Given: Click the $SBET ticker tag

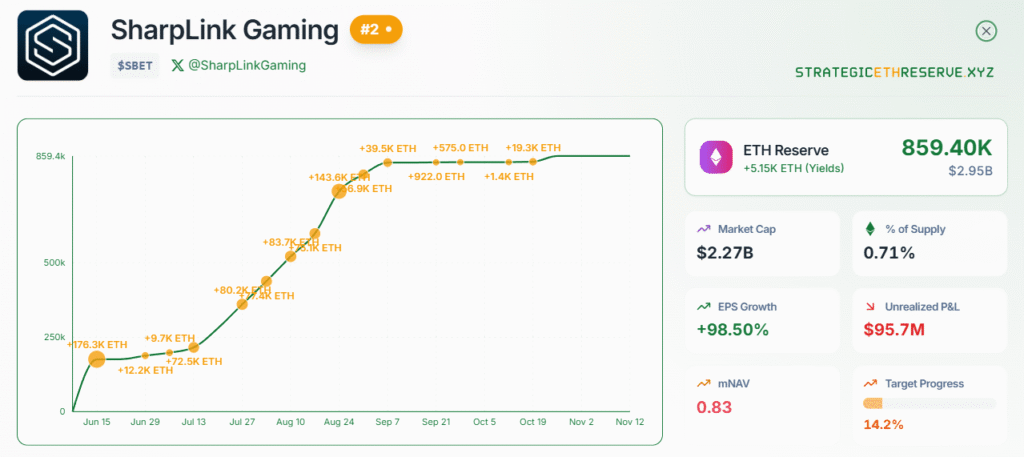Looking at the screenshot, I should click(134, 66).
